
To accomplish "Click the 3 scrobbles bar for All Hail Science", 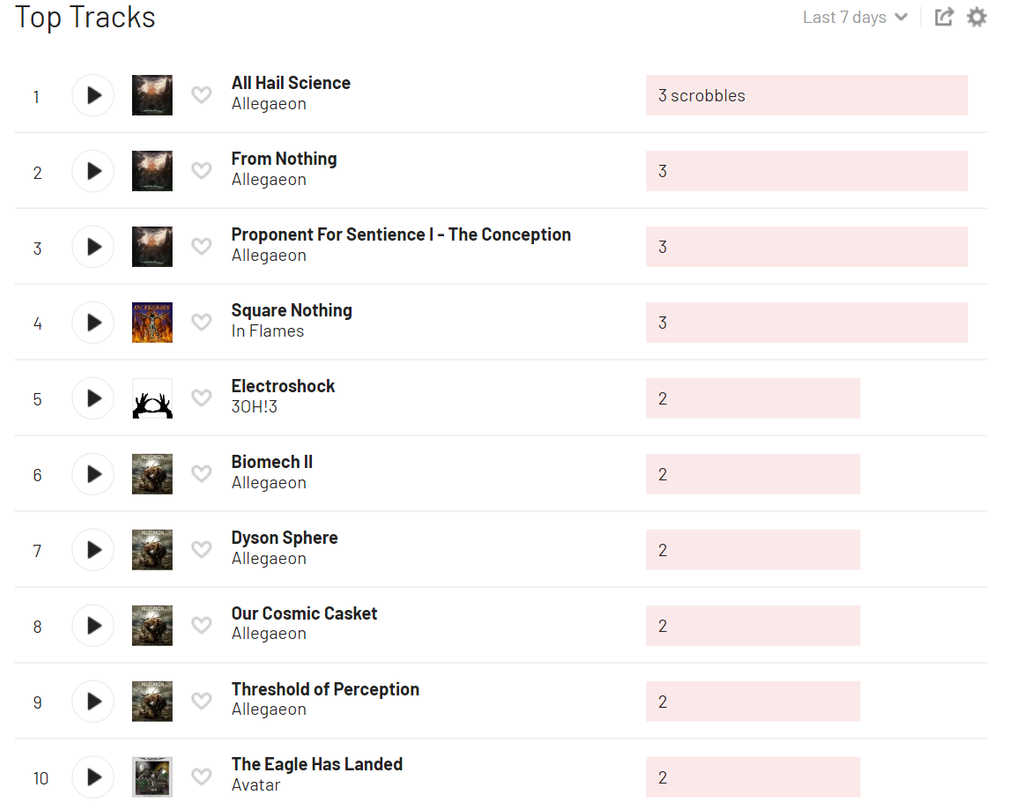I will (806, 95).
